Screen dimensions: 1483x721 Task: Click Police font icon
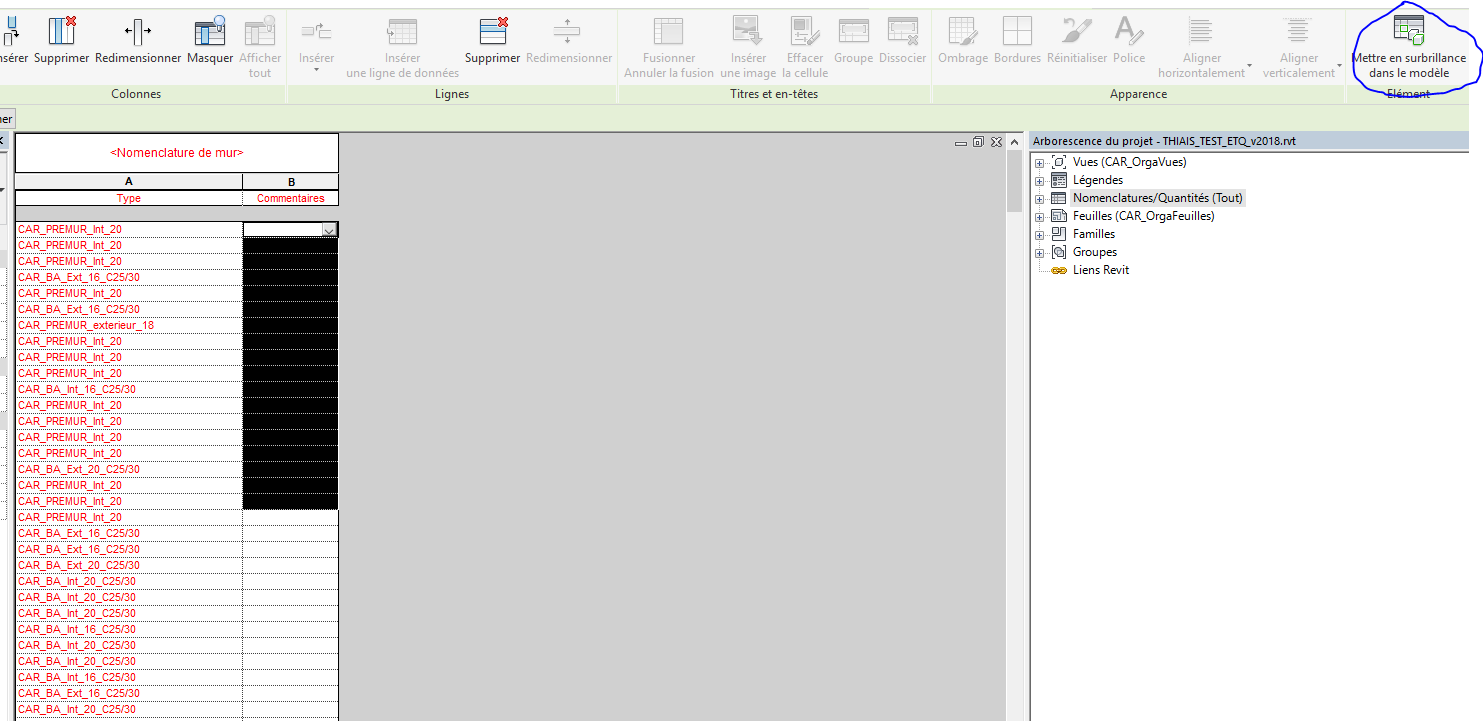[x=1129, y=32]
